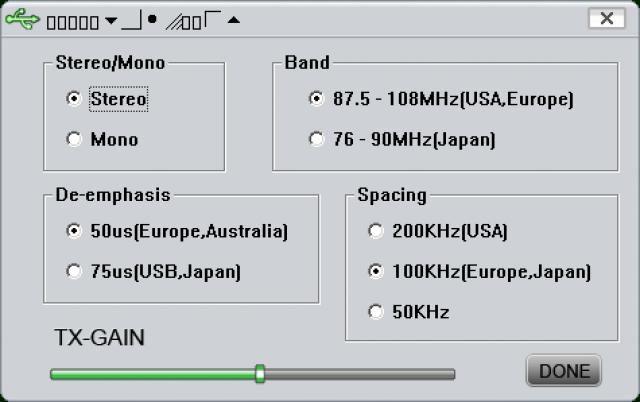Choose the 87.5 - 108MHz band
Viewport: 640px width, 402px height.
316,99
